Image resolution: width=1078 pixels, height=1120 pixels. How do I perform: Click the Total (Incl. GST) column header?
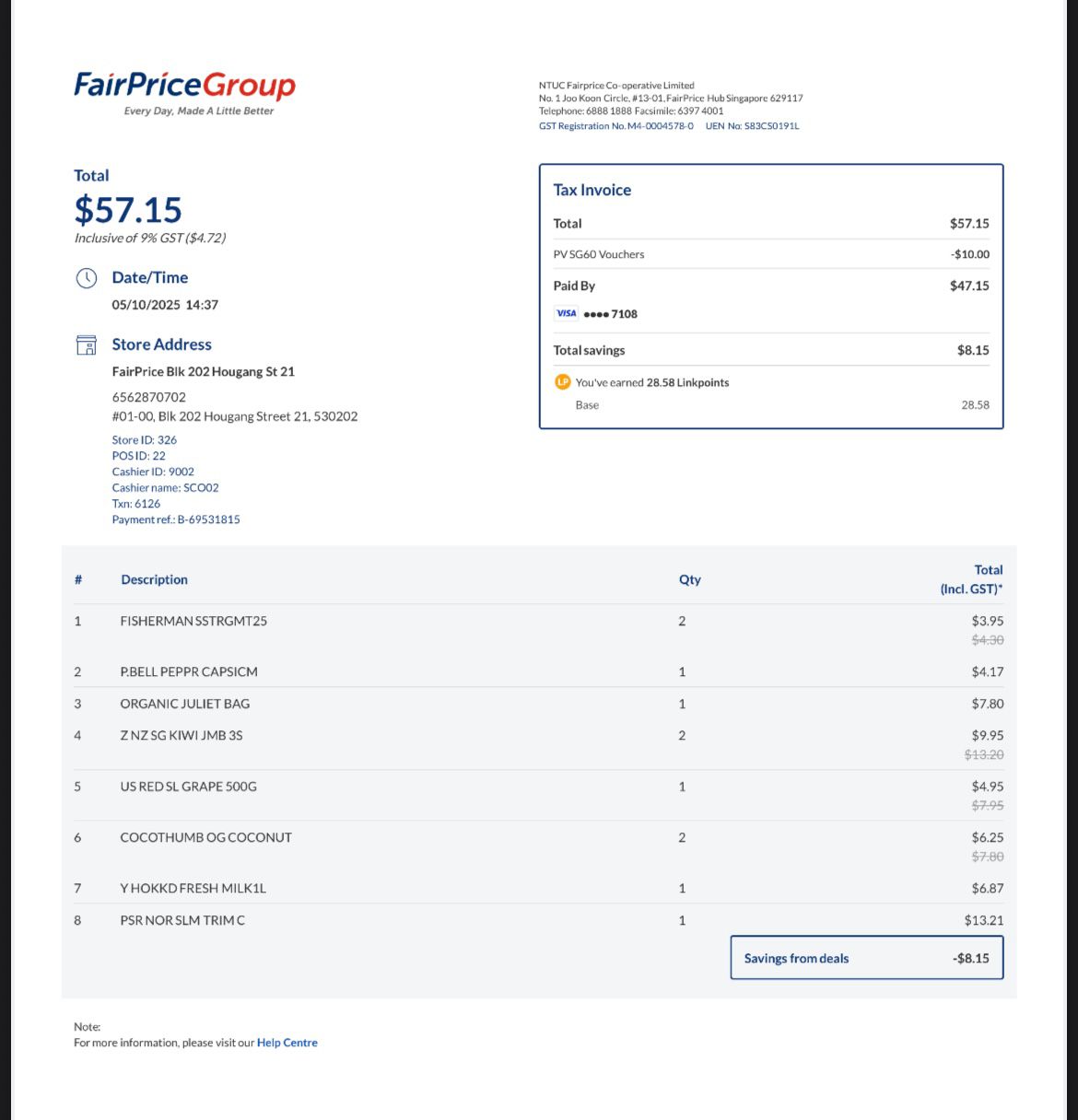click(972, 579)
